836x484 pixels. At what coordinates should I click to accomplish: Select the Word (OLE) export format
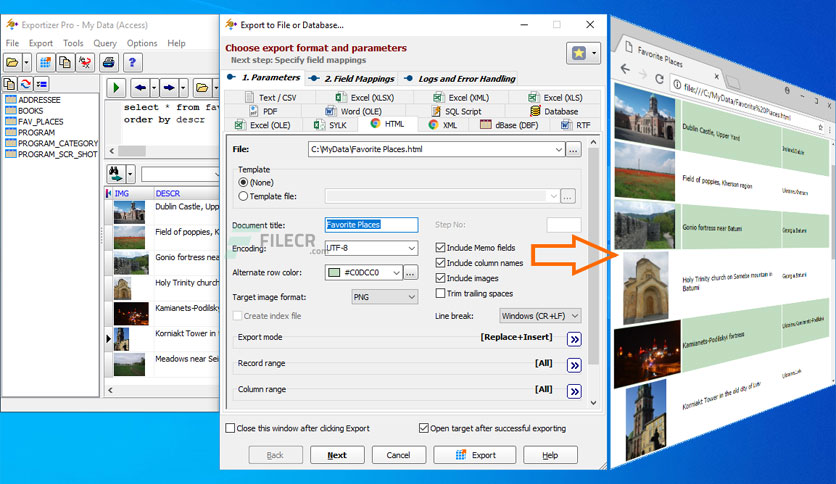coord(354,111)
